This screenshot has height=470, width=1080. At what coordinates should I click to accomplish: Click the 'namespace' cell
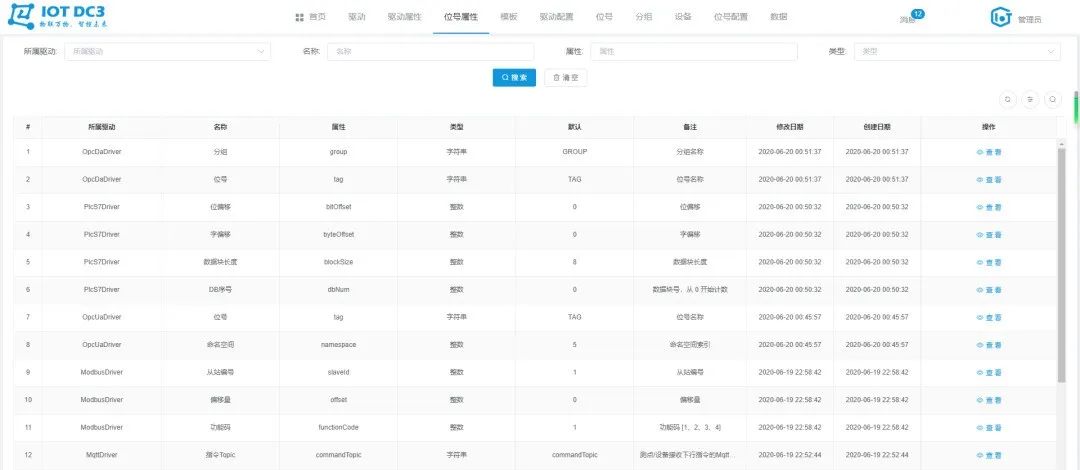tap(338, 345)
